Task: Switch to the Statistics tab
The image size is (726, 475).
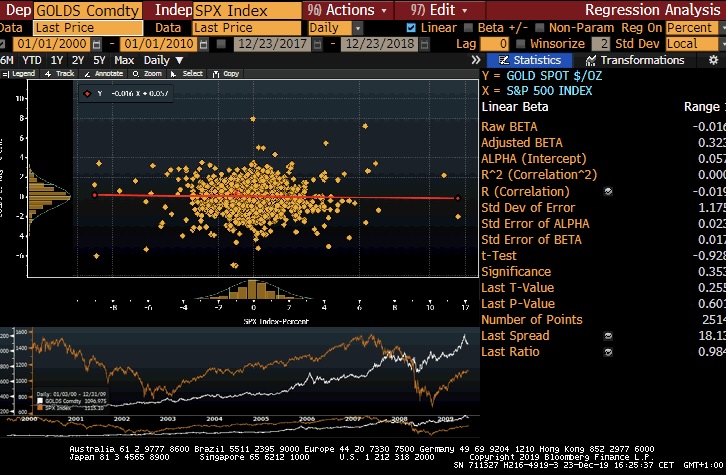Action: [x=529, y=60]
